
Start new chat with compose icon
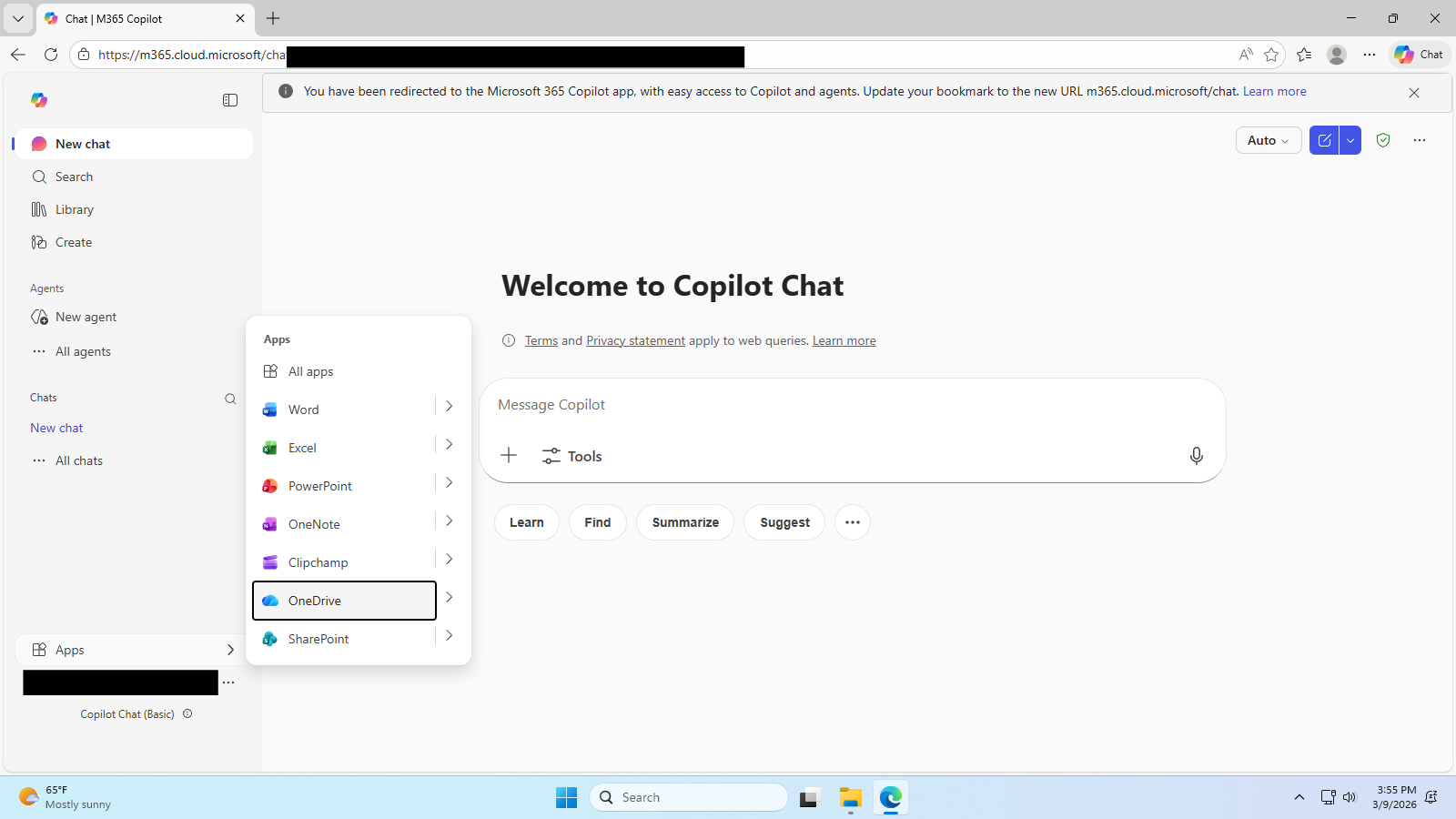click(x=1324, y=140)
